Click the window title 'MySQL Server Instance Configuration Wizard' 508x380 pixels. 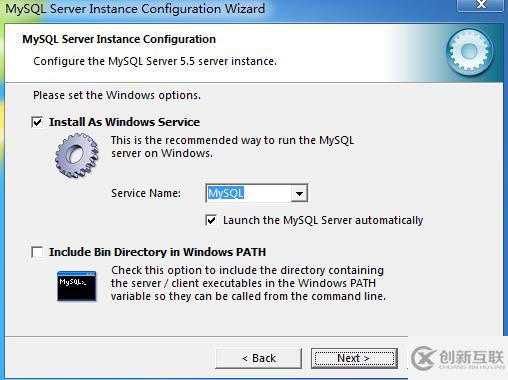pos(135,9)
